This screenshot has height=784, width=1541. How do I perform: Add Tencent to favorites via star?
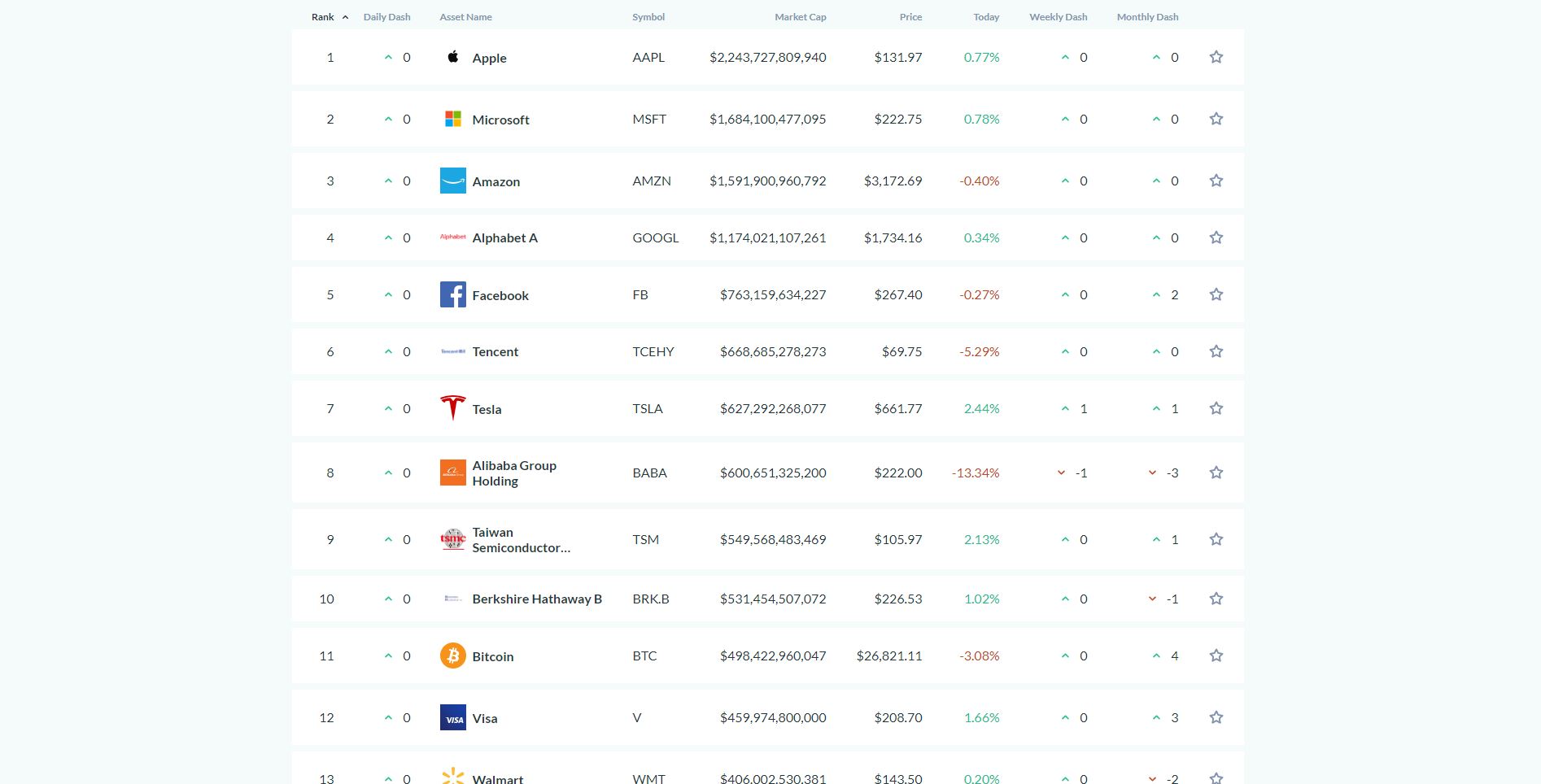coord(1216,351)
